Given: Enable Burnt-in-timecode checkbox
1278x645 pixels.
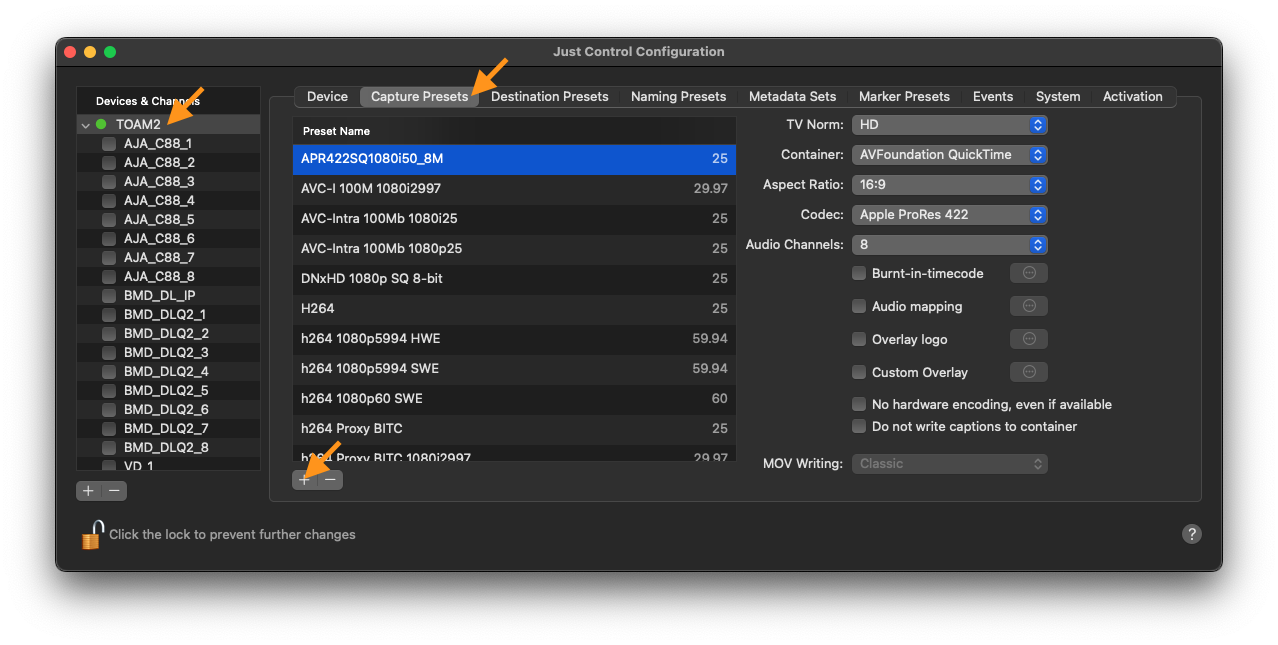Looking at the screenshot, I should click(x=859, y=273).
